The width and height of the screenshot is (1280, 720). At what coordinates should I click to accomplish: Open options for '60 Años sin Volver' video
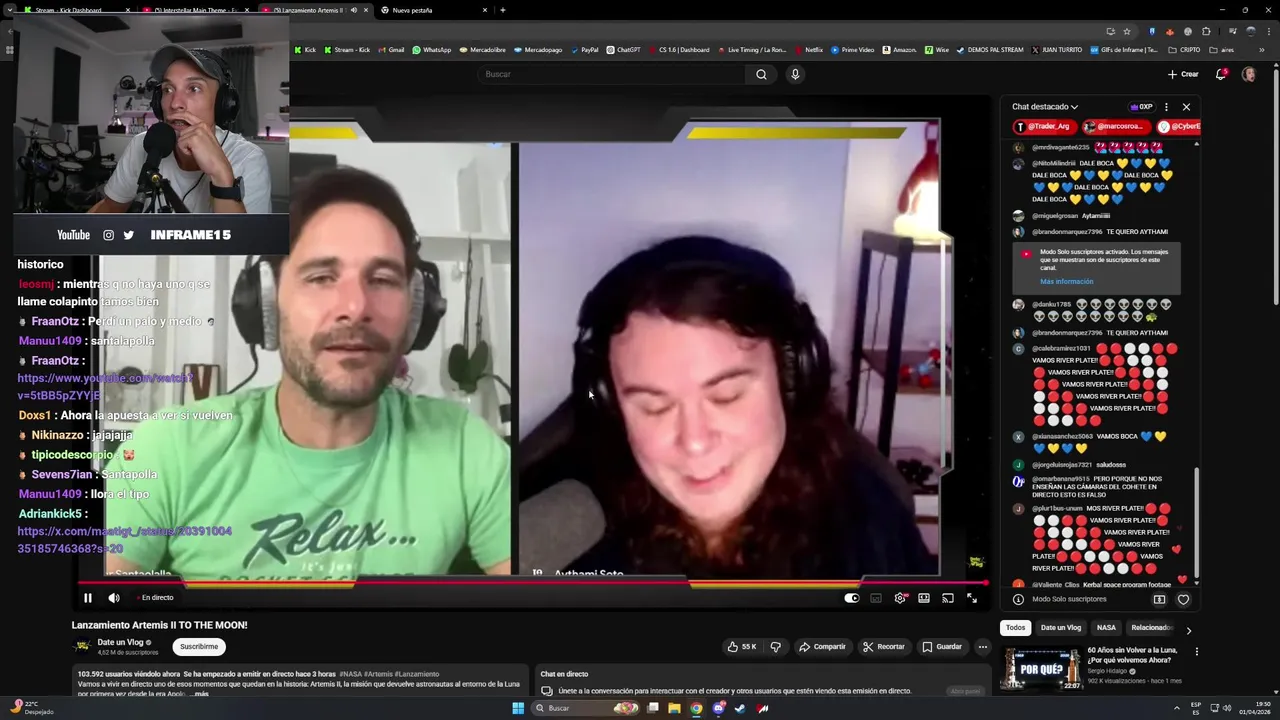(x=1196, y=652)
